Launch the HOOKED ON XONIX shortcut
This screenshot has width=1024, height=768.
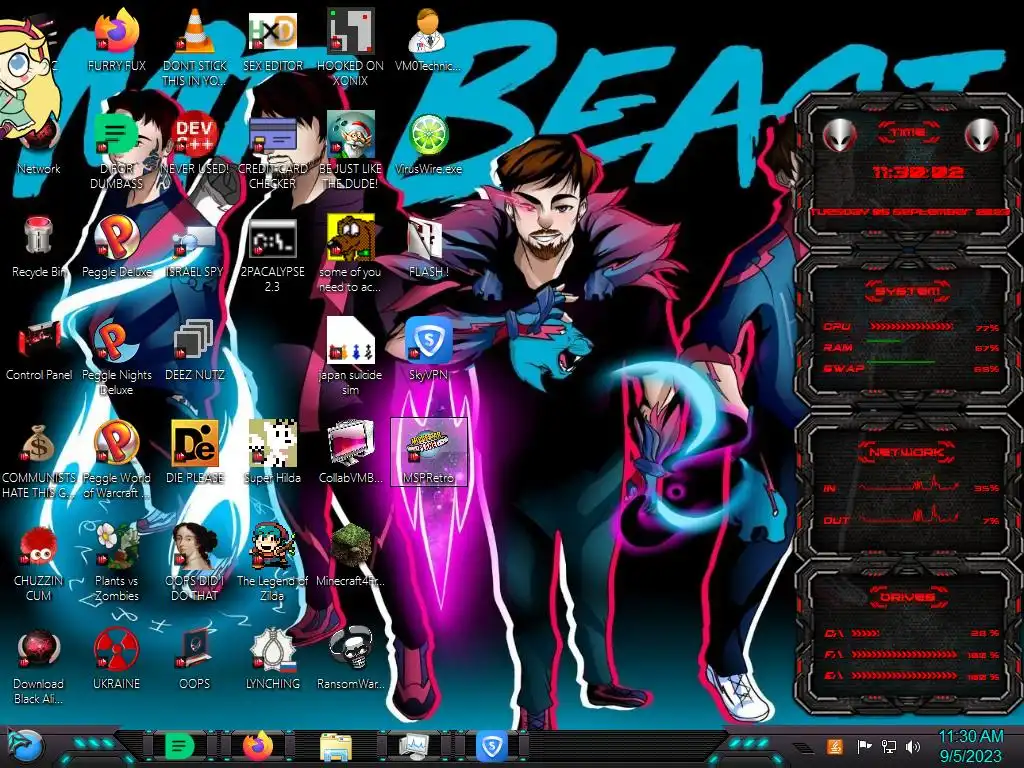(350, 49)
